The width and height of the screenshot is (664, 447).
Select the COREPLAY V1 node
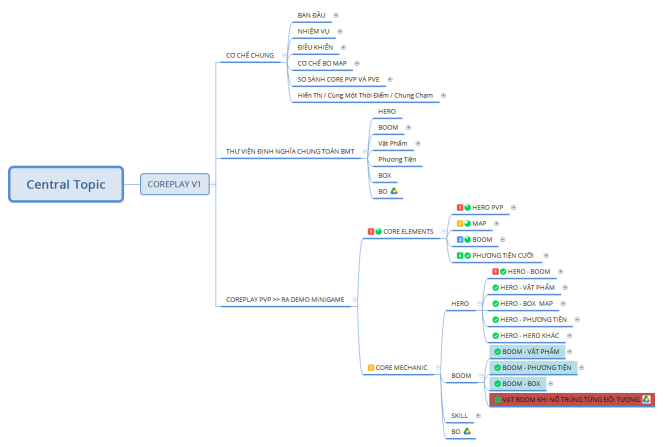tap(174, 184)
